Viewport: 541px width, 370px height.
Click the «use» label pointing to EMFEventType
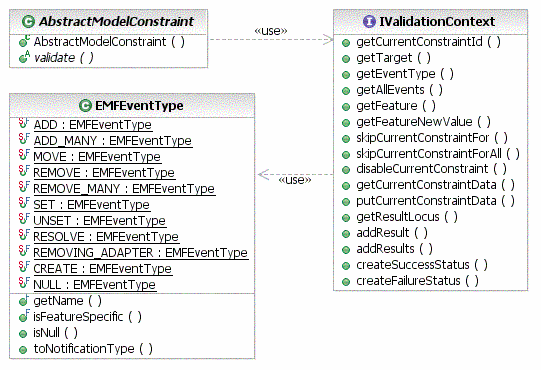[x=295, y=180]
